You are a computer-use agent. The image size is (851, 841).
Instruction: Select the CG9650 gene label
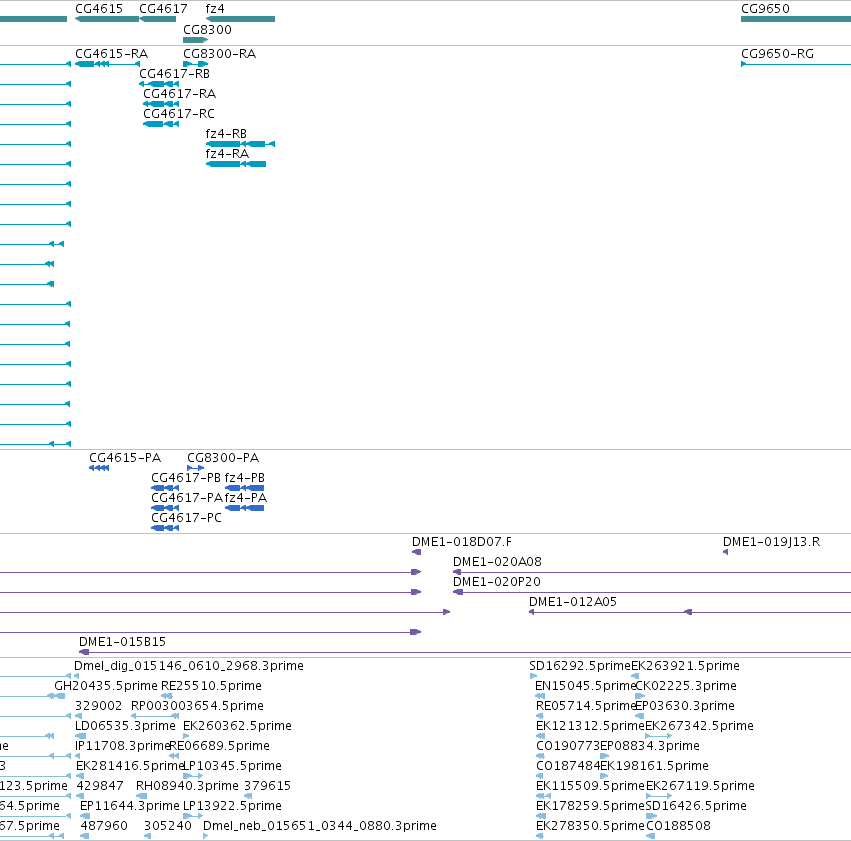(x=765, y=9)
